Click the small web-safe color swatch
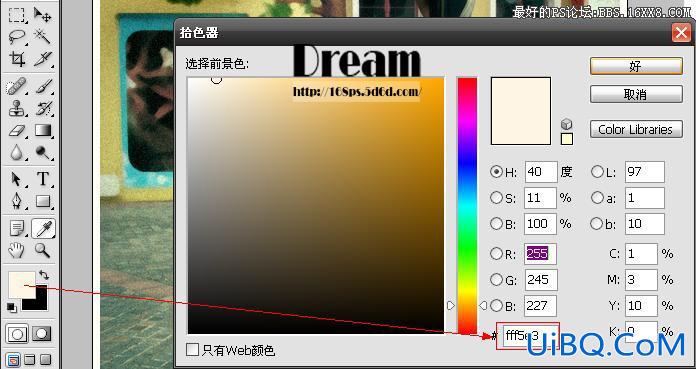Viewport: 696px width, 369px height. tap(567, 139)
